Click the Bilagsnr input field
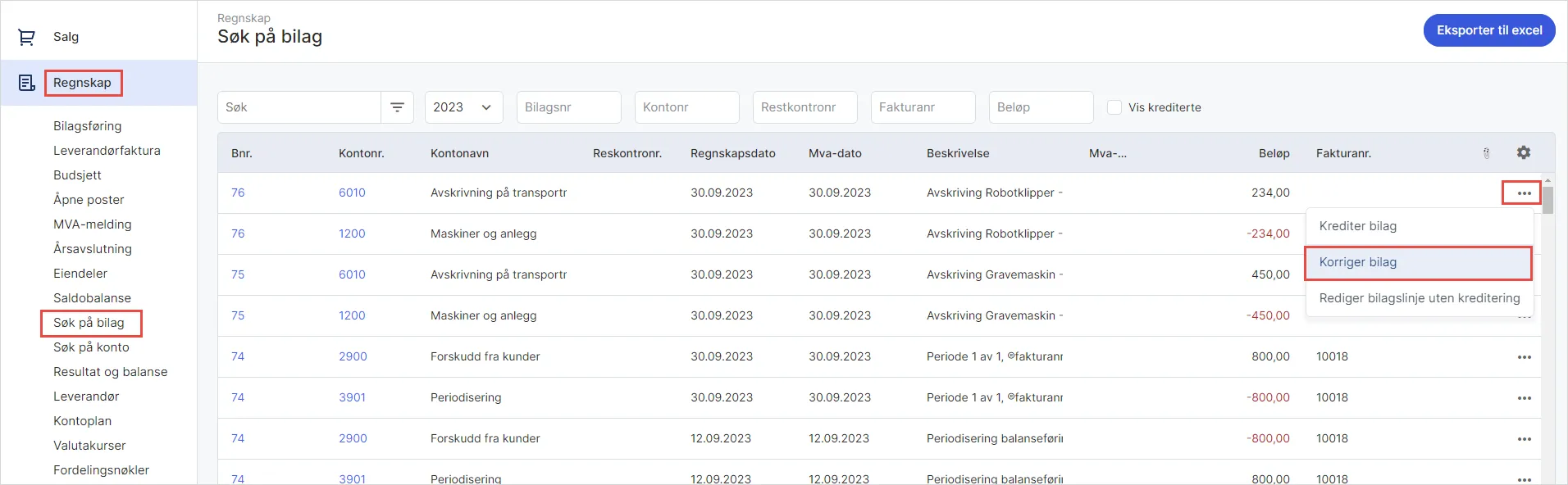1568x485 pixels. [x=568, y=107]
